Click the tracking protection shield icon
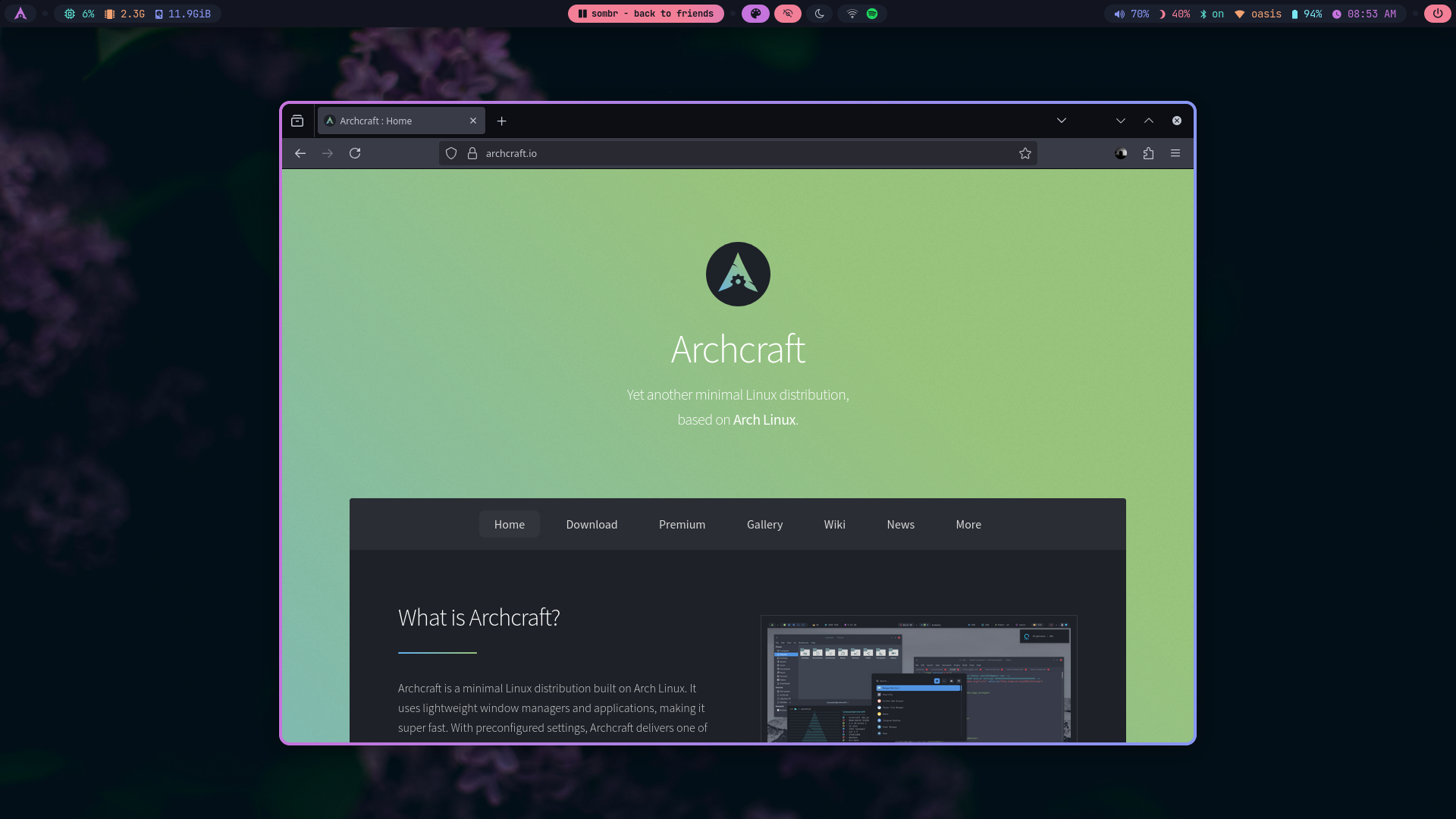This screenshot has height=819, width=1456. pyautogui.click(x=451, y=153)
